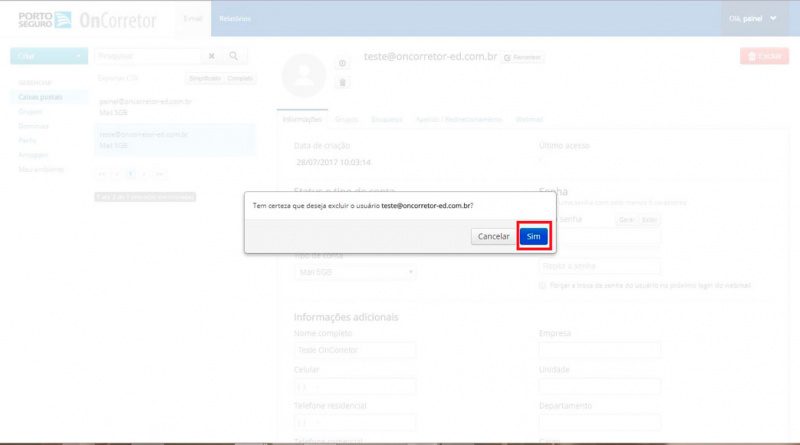
Task: Click the Pesquisar search input field
Action: pyautogui.click(x=148, y=56)
